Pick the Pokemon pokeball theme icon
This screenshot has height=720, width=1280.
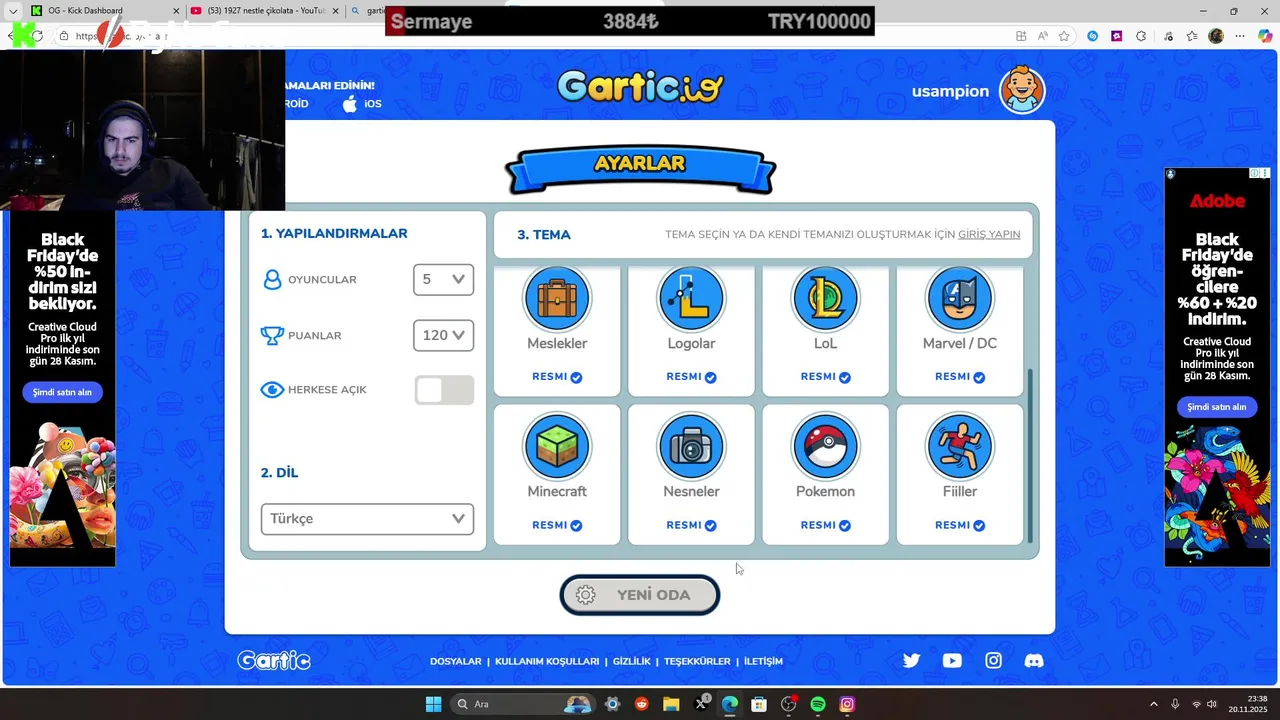tap(825, 446)
